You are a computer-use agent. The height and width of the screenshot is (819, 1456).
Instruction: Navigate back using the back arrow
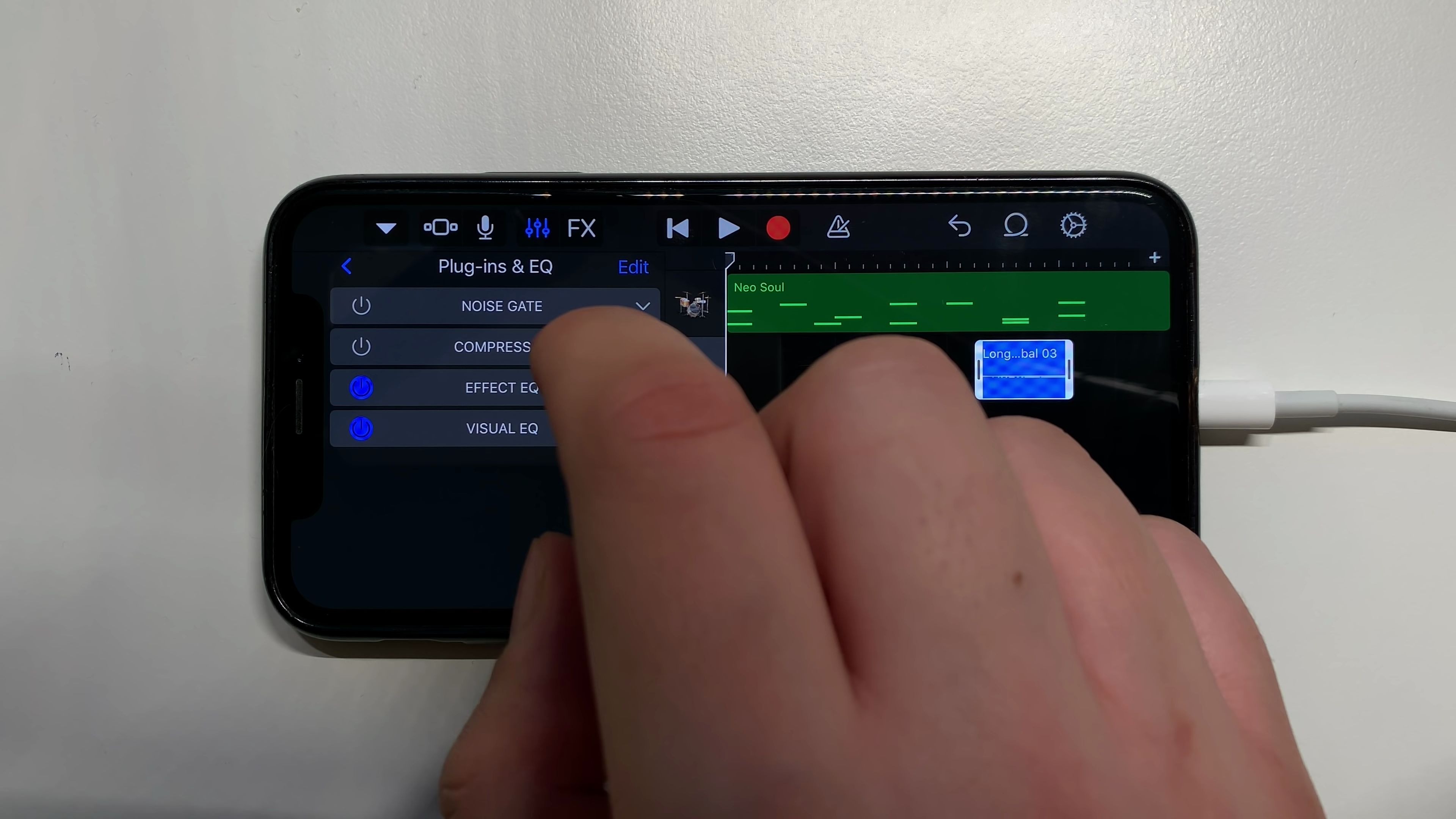point(347,266)
